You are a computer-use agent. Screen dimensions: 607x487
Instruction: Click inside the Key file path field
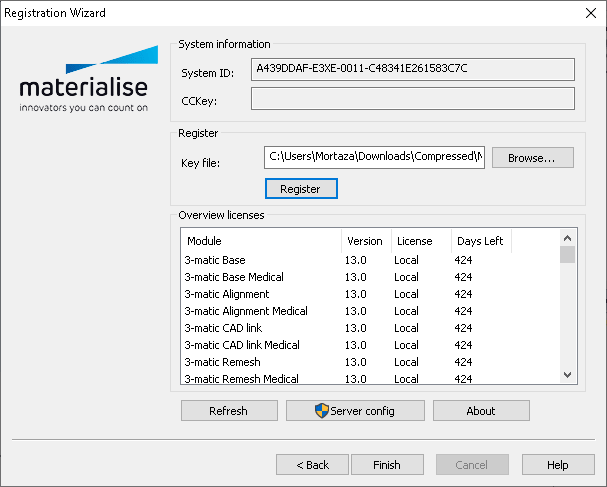(x=374, y=157)
